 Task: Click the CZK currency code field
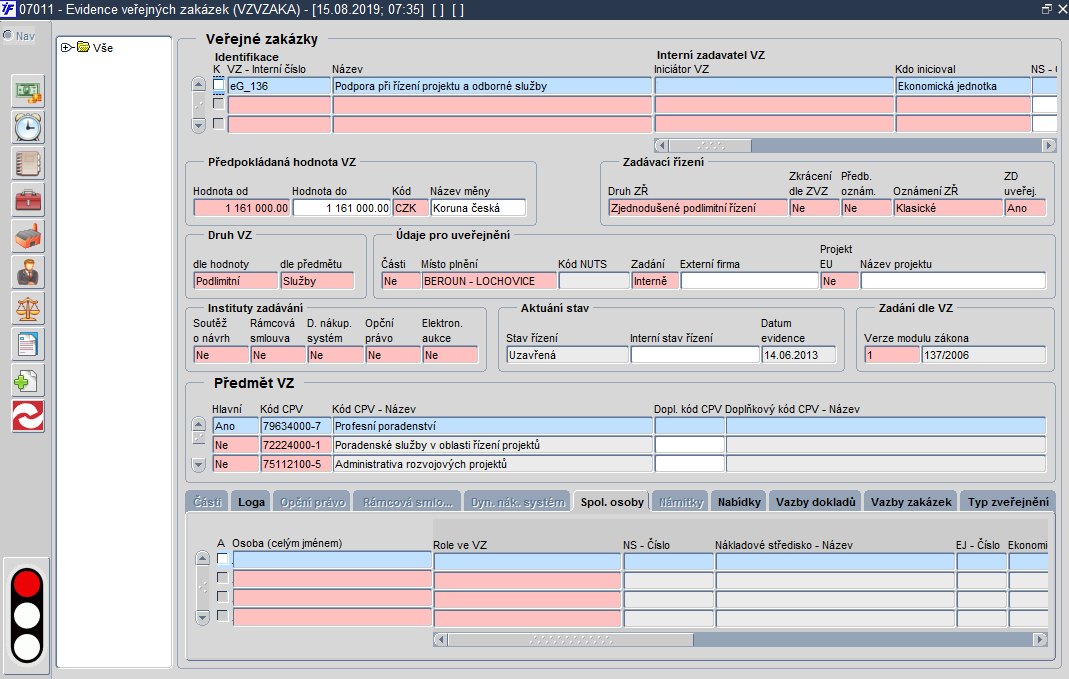[x=410, y=208]
